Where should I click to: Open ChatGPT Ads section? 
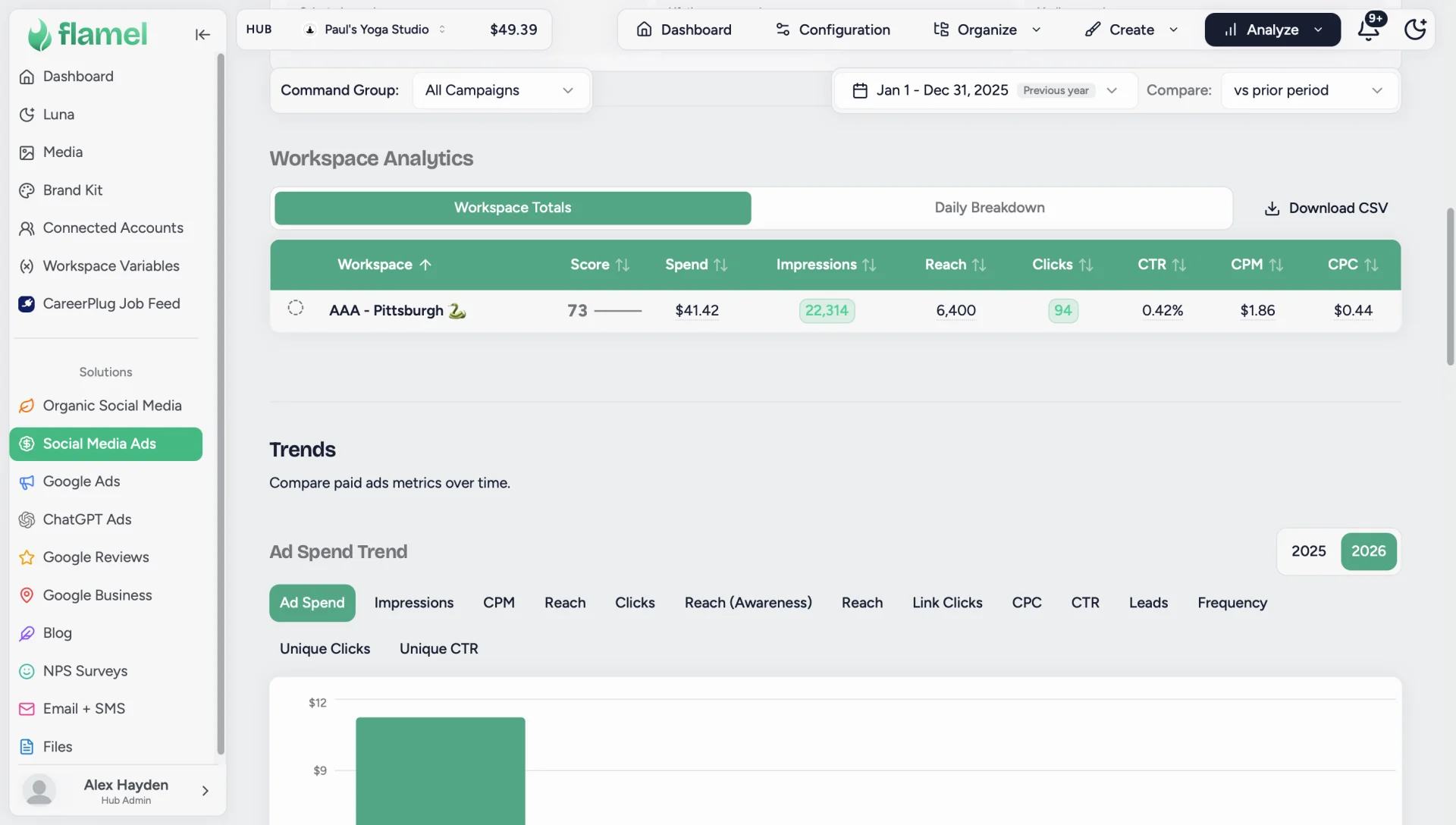point(106,519)
